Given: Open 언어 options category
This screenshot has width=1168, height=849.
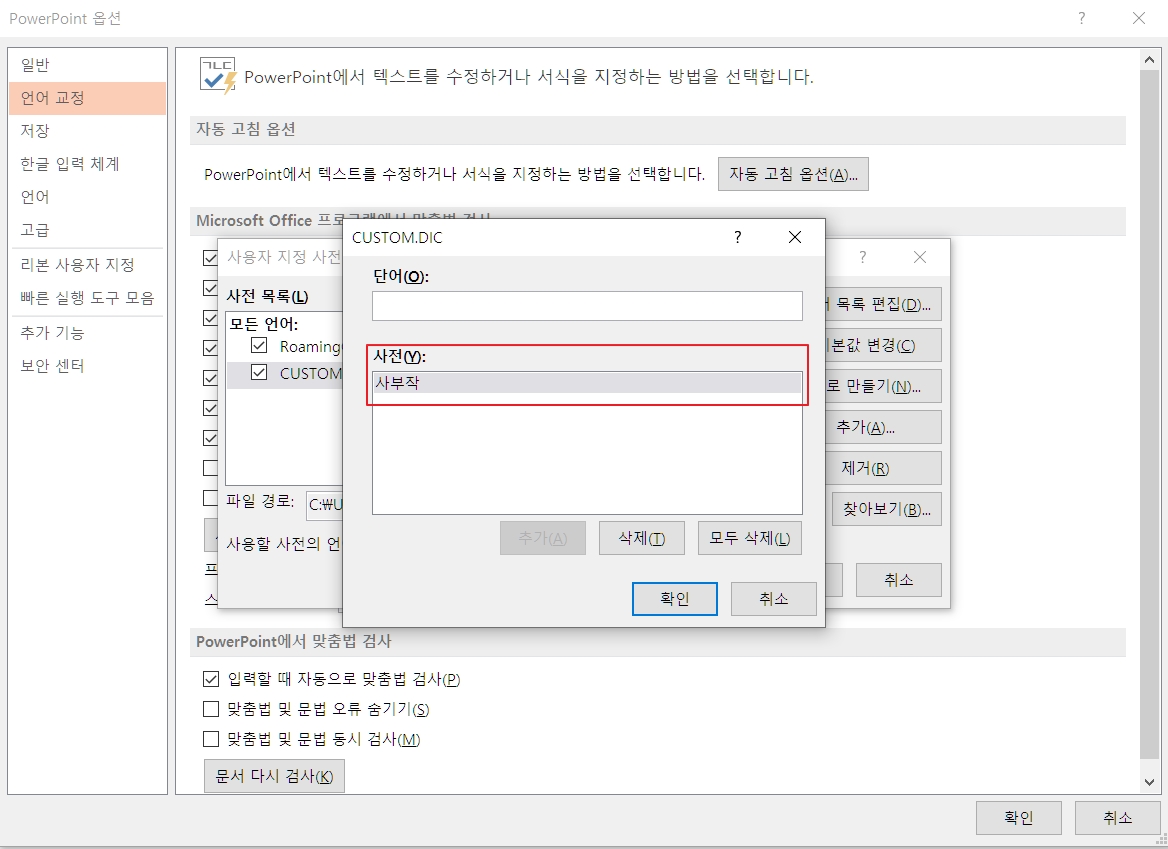Looking at the screenshot, I should tap(87, 197).
